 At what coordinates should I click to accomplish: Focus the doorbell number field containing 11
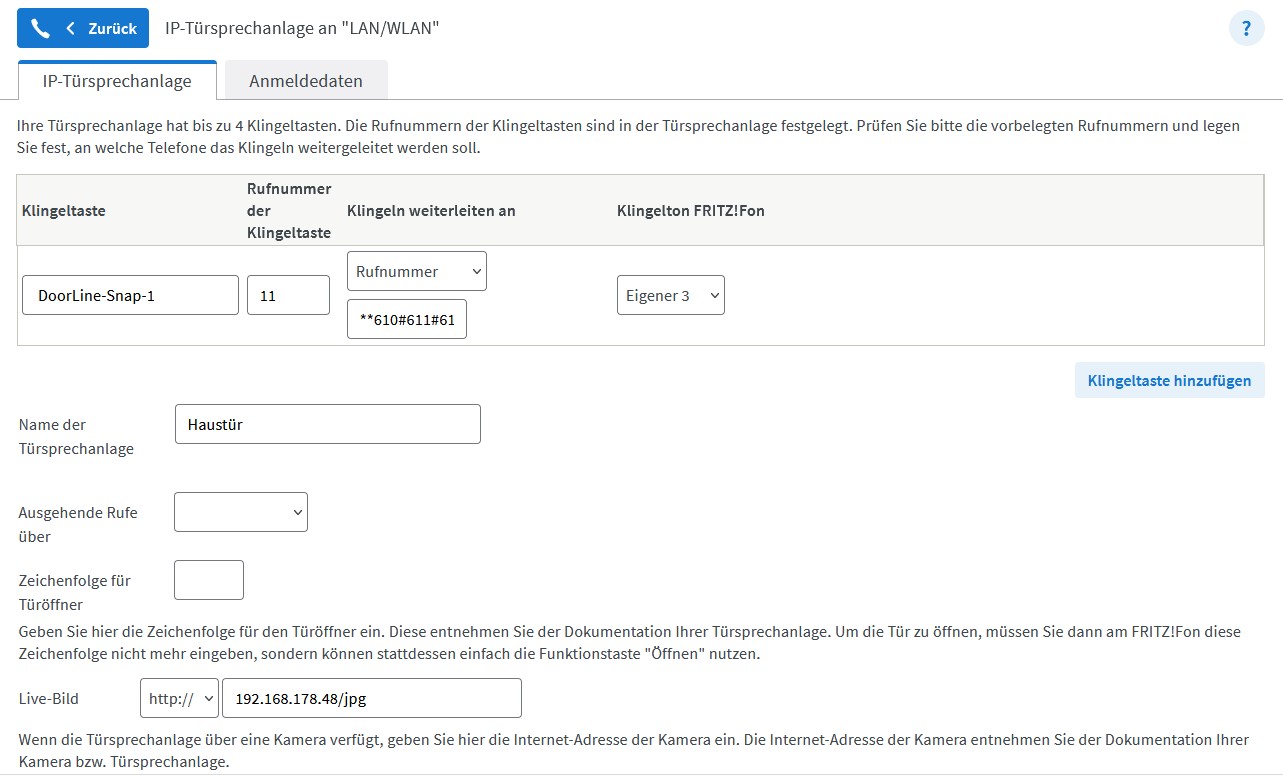coord(288,295)
